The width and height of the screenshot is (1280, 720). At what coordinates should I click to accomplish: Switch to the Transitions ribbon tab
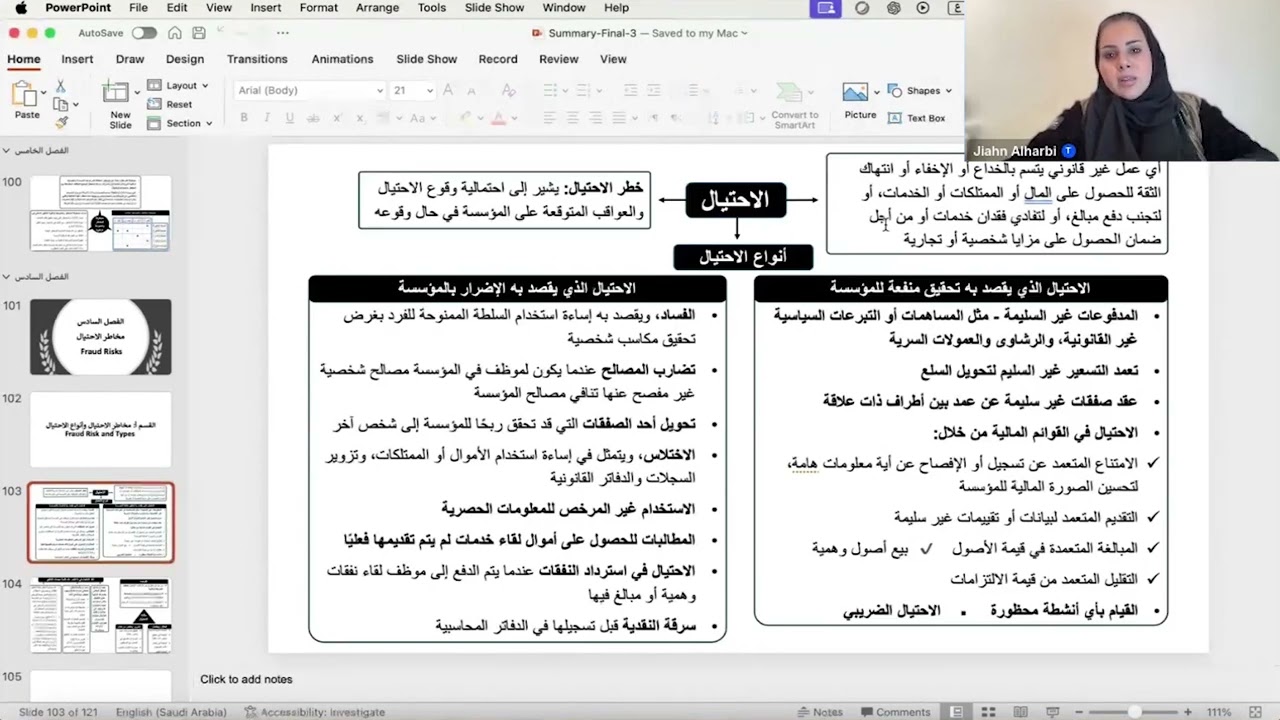pos(257,59)
